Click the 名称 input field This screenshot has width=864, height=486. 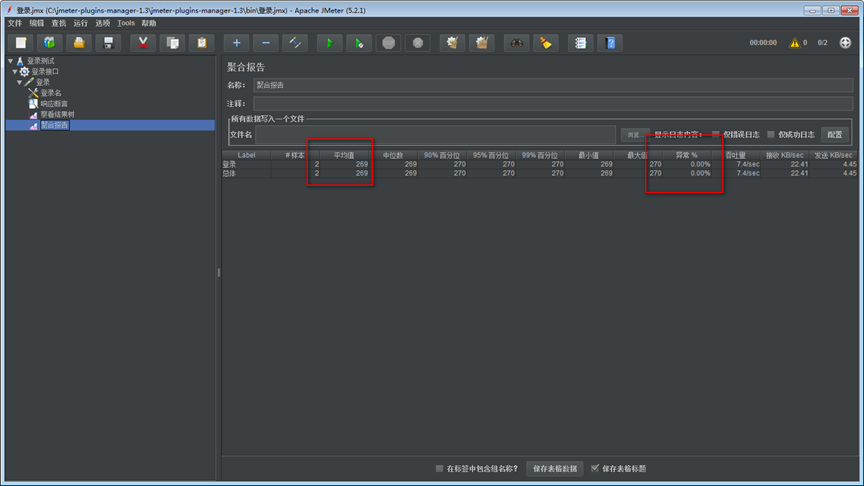click(x=553, y=85)
